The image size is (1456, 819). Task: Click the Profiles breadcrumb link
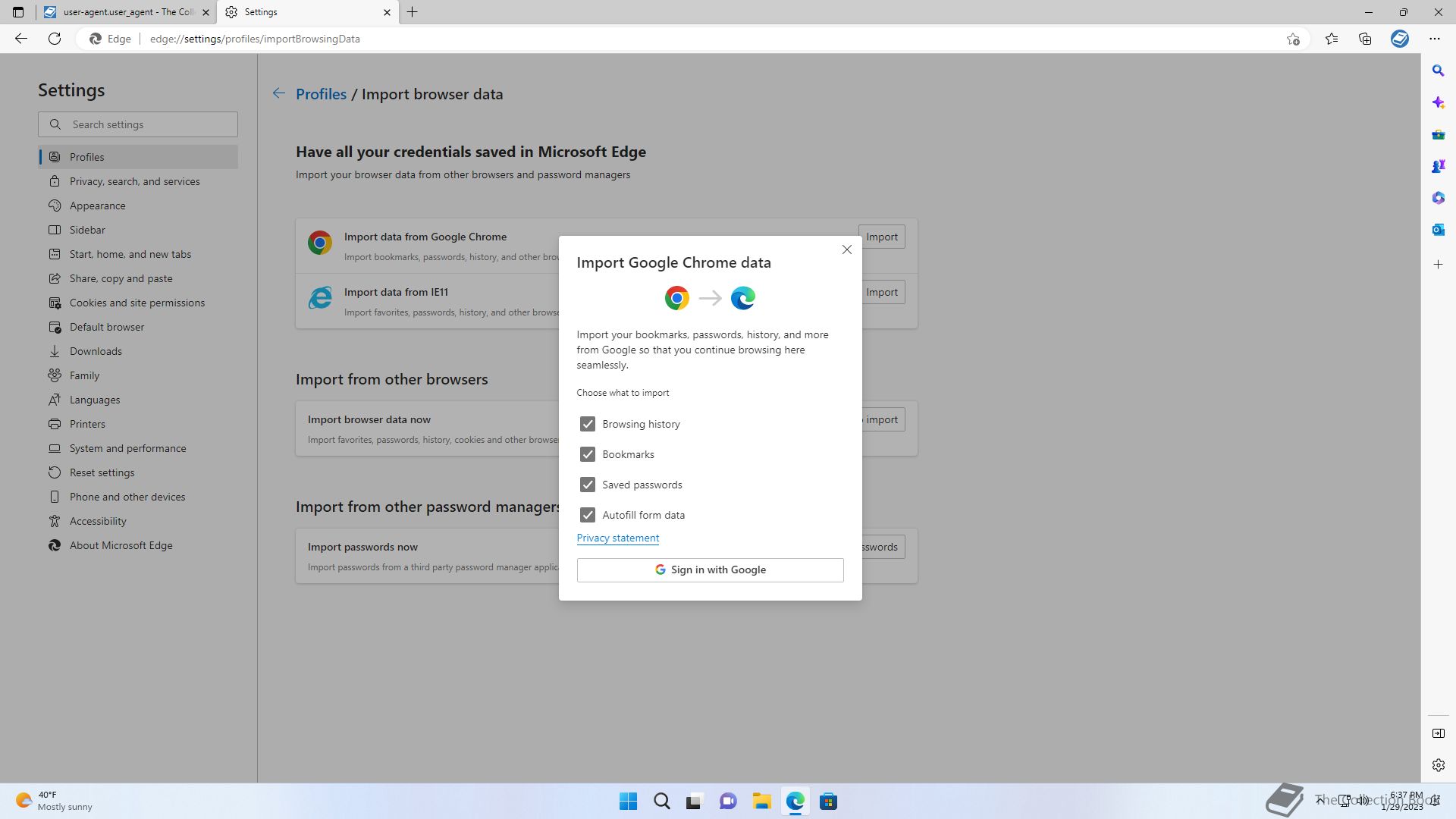coord(321,94)
